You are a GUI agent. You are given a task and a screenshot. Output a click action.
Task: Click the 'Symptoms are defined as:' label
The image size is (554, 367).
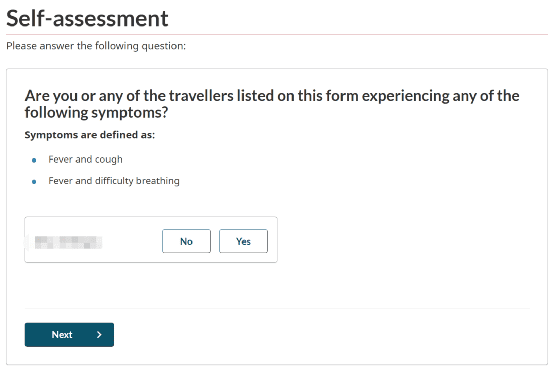coord(90,135)
